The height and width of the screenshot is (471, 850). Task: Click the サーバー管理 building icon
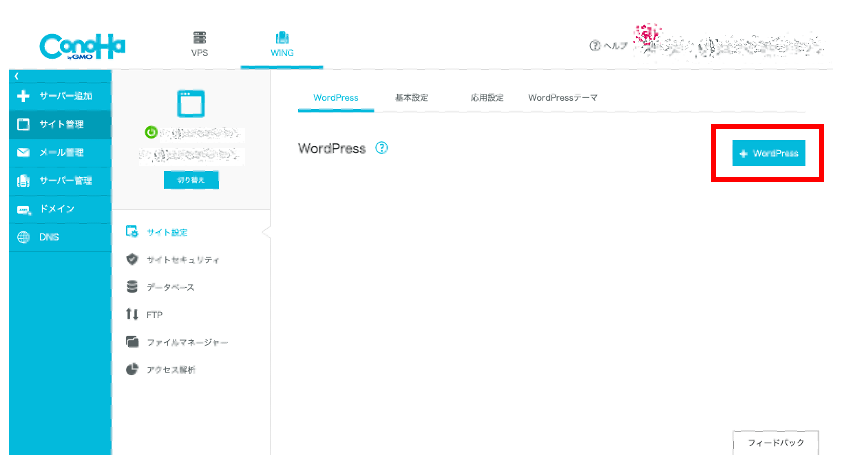(23, 181)
